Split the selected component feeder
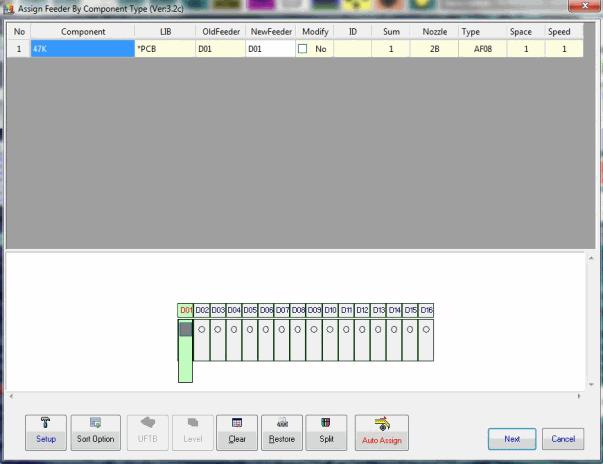Image resolution: width=603 pixels, height=464 pixels. [x=325, y=432]
